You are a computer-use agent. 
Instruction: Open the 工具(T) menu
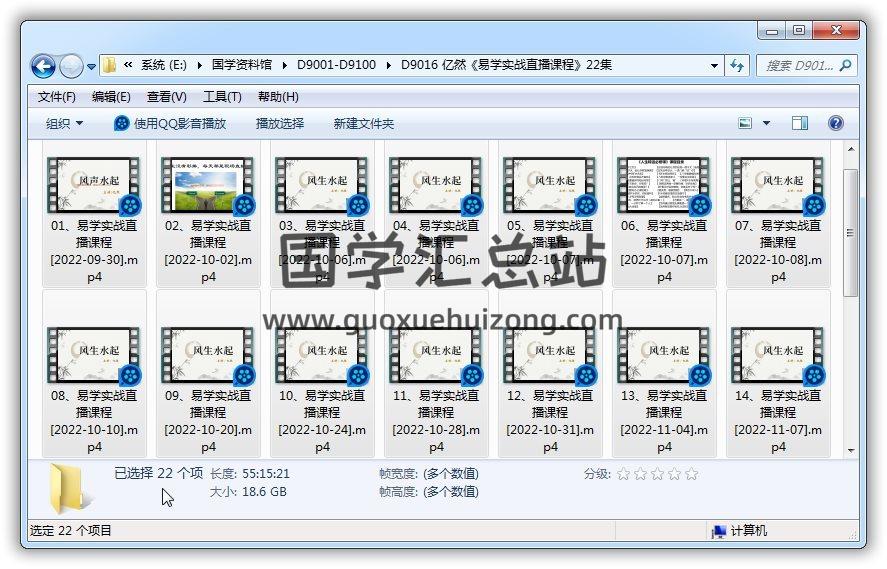222,97
